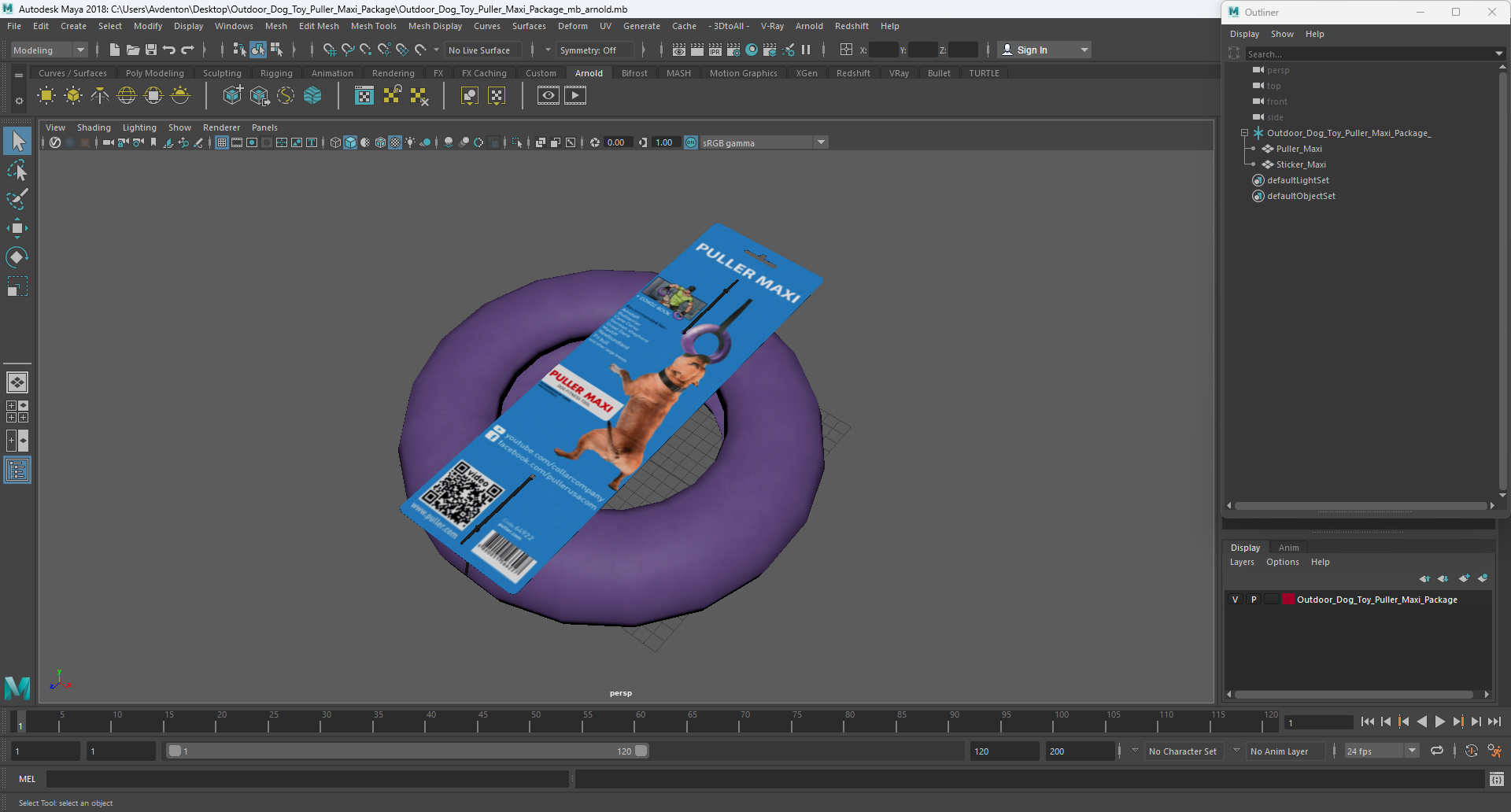Select the arrow Select tool in toolbox
Screen dimensions: 1511x812
coord(17,142)
